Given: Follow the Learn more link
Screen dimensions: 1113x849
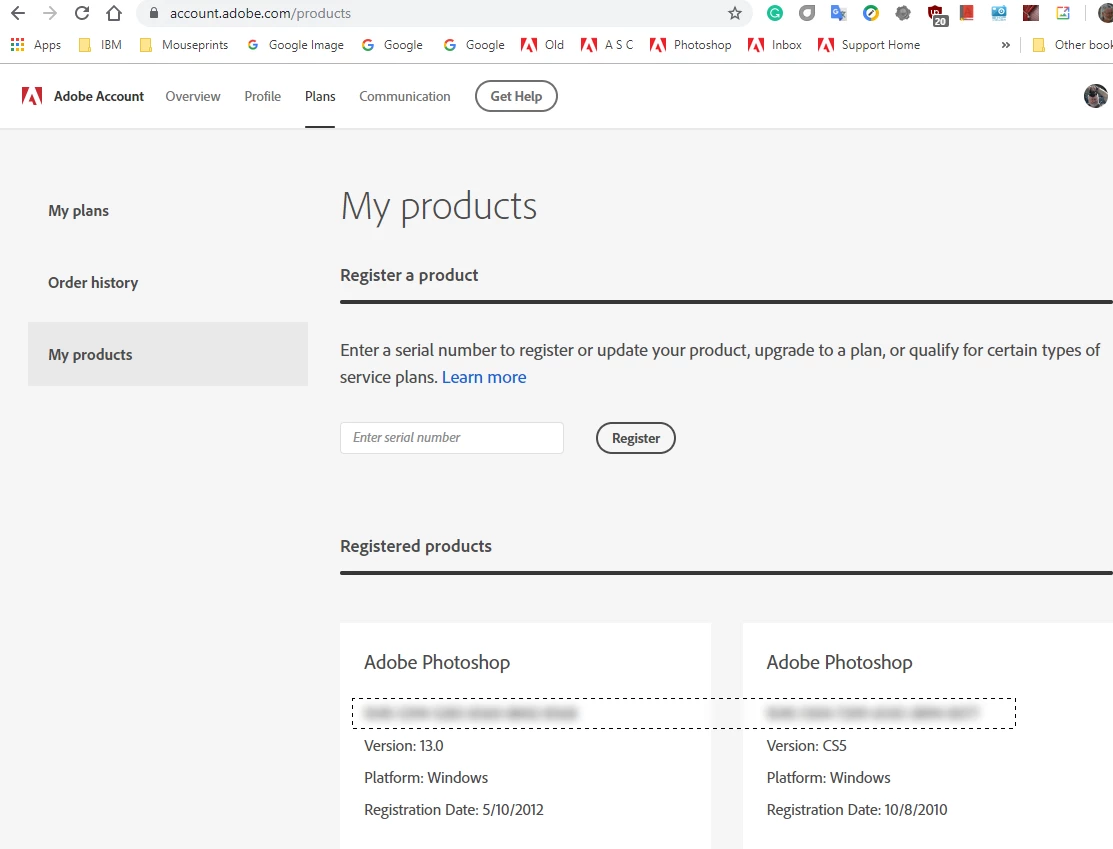Looking at the screenshot, I should (484, 377).
